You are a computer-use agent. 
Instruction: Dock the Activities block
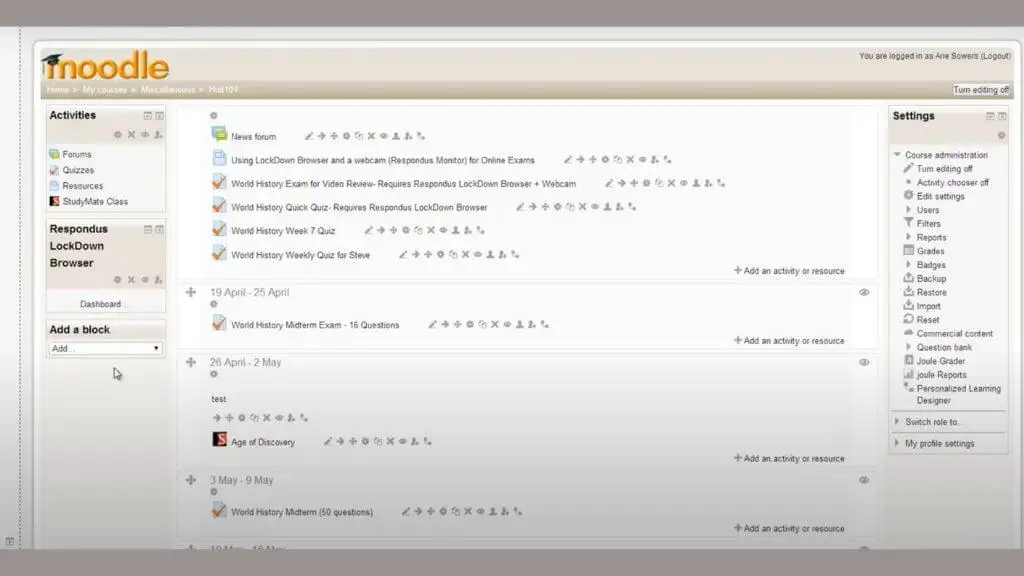point(159,116)
